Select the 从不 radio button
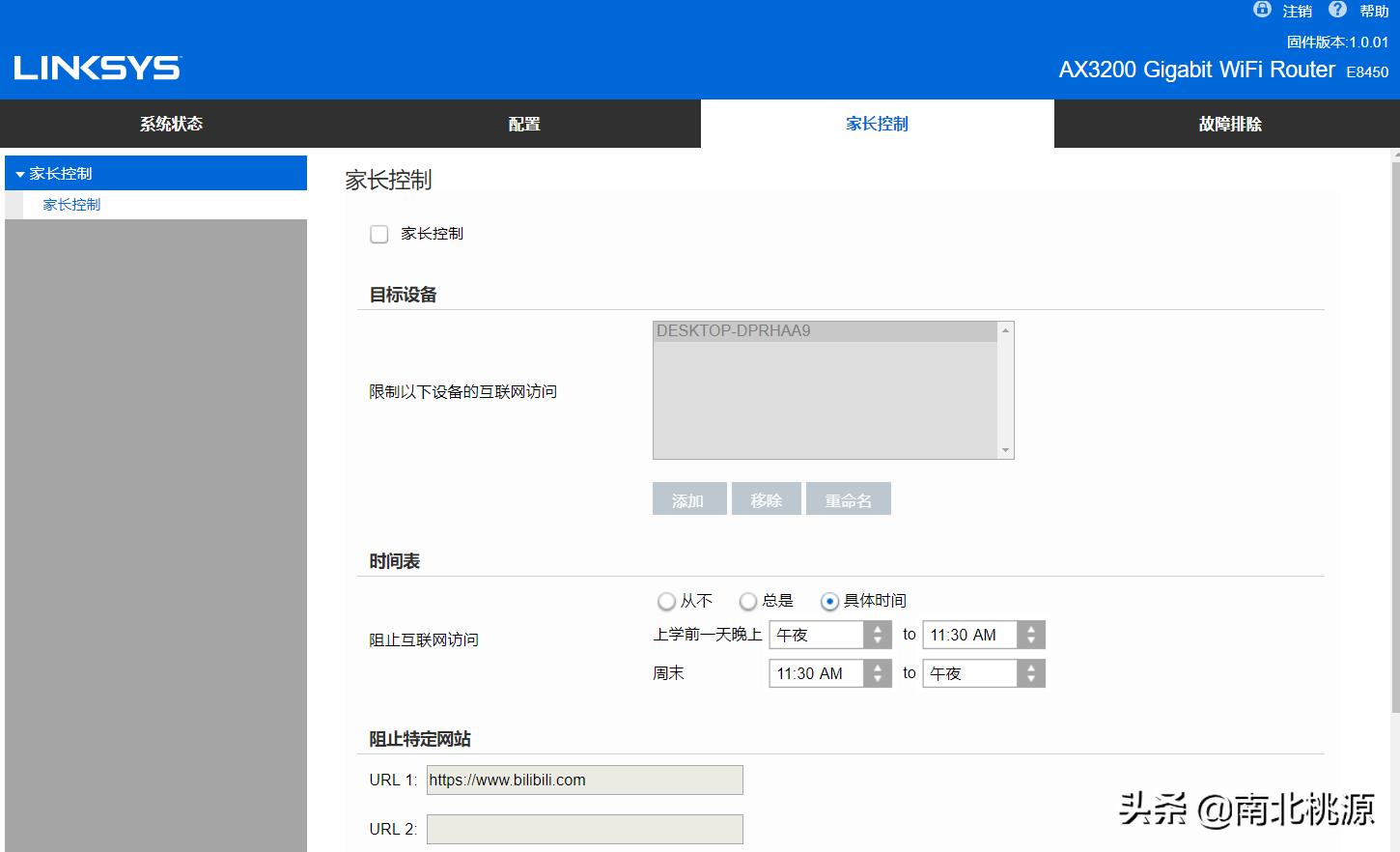This screenshot has height=852, width=1400. [x=666, y=601]
